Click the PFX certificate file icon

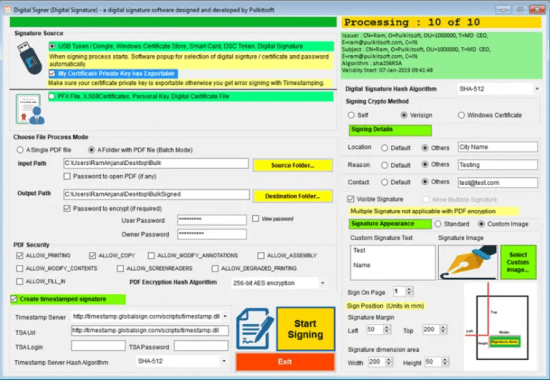click(30, 109)
